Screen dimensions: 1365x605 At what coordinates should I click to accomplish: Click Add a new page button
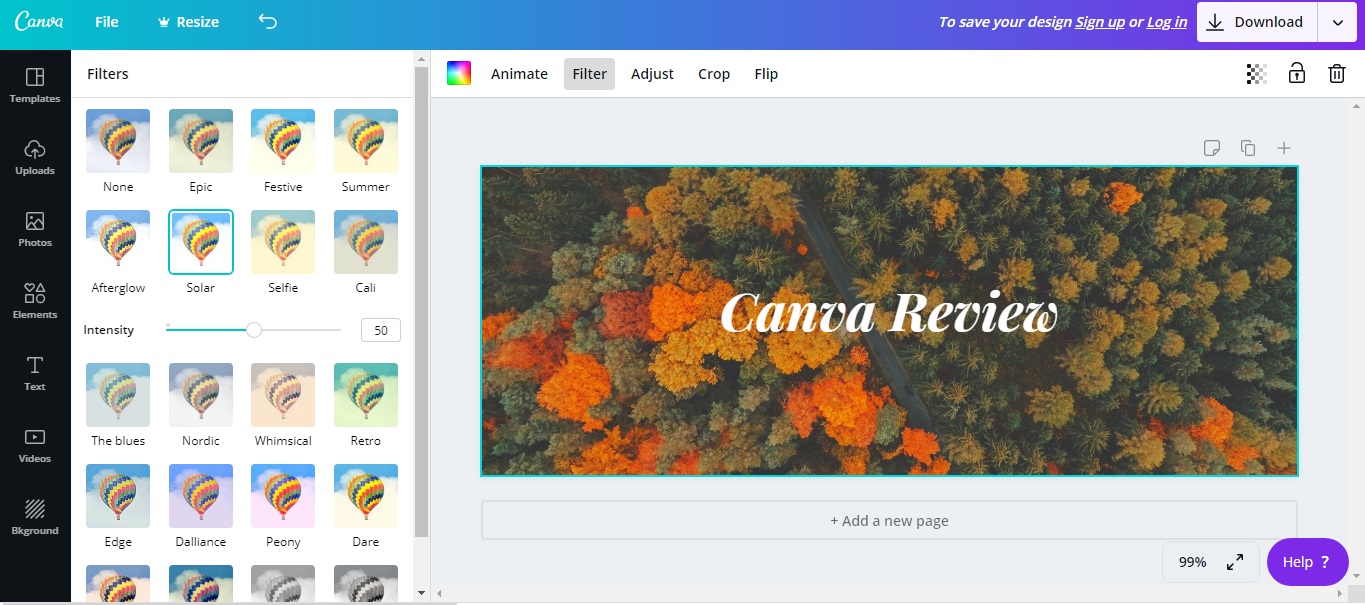coord(889,520)
